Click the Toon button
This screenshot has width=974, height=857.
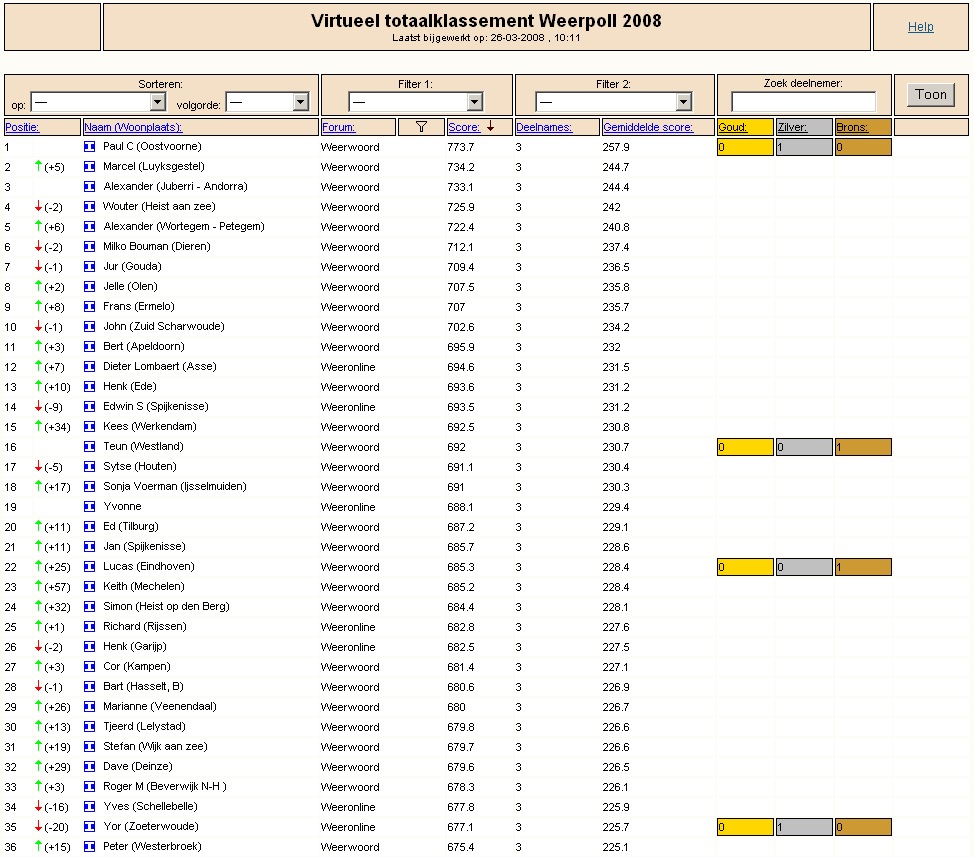(x=931, y=94)
